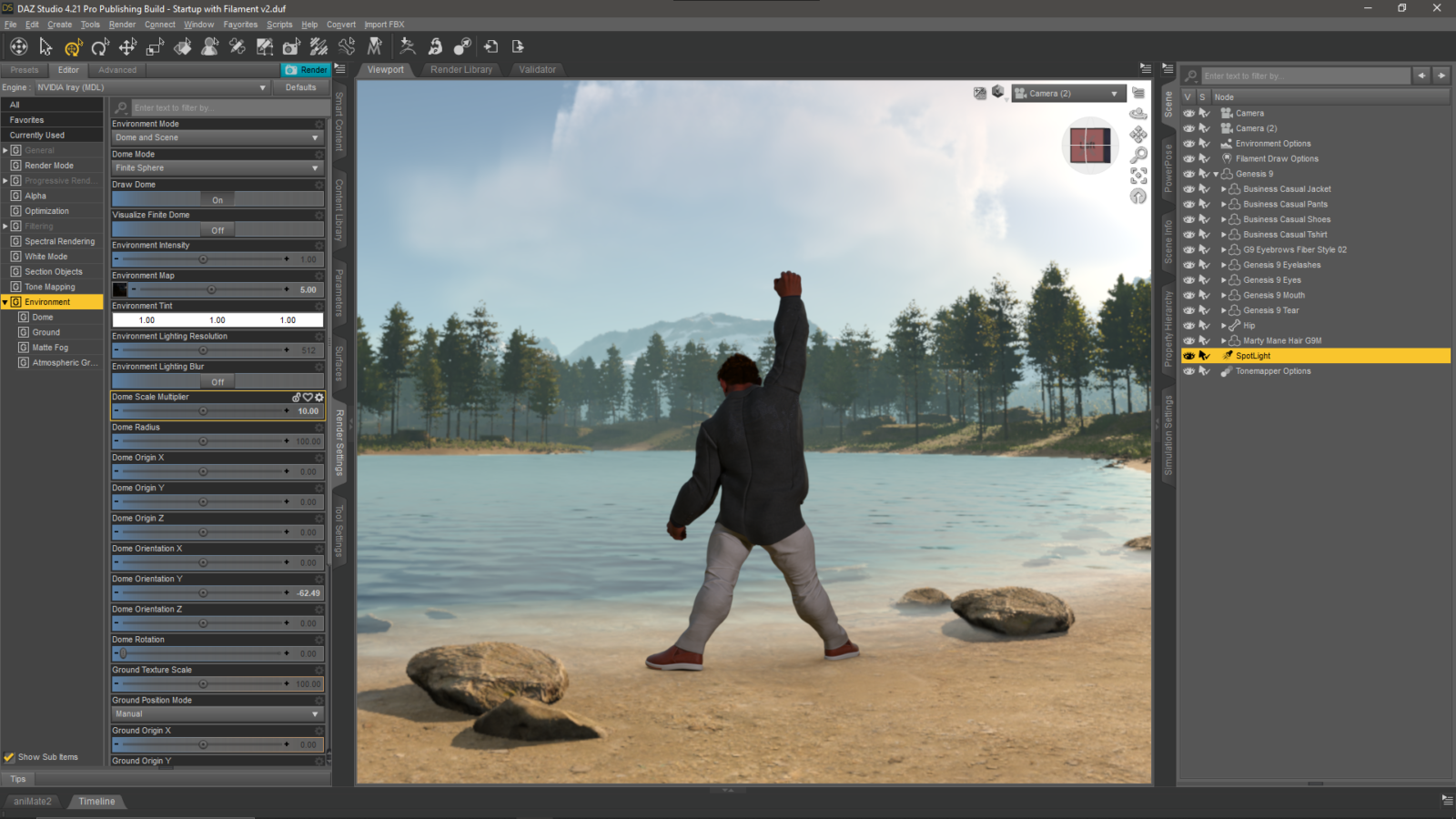The image size is (1456, 819).
Task: Expand the Genesis 9 node in Scene panel
Action: coord(1215,173)
